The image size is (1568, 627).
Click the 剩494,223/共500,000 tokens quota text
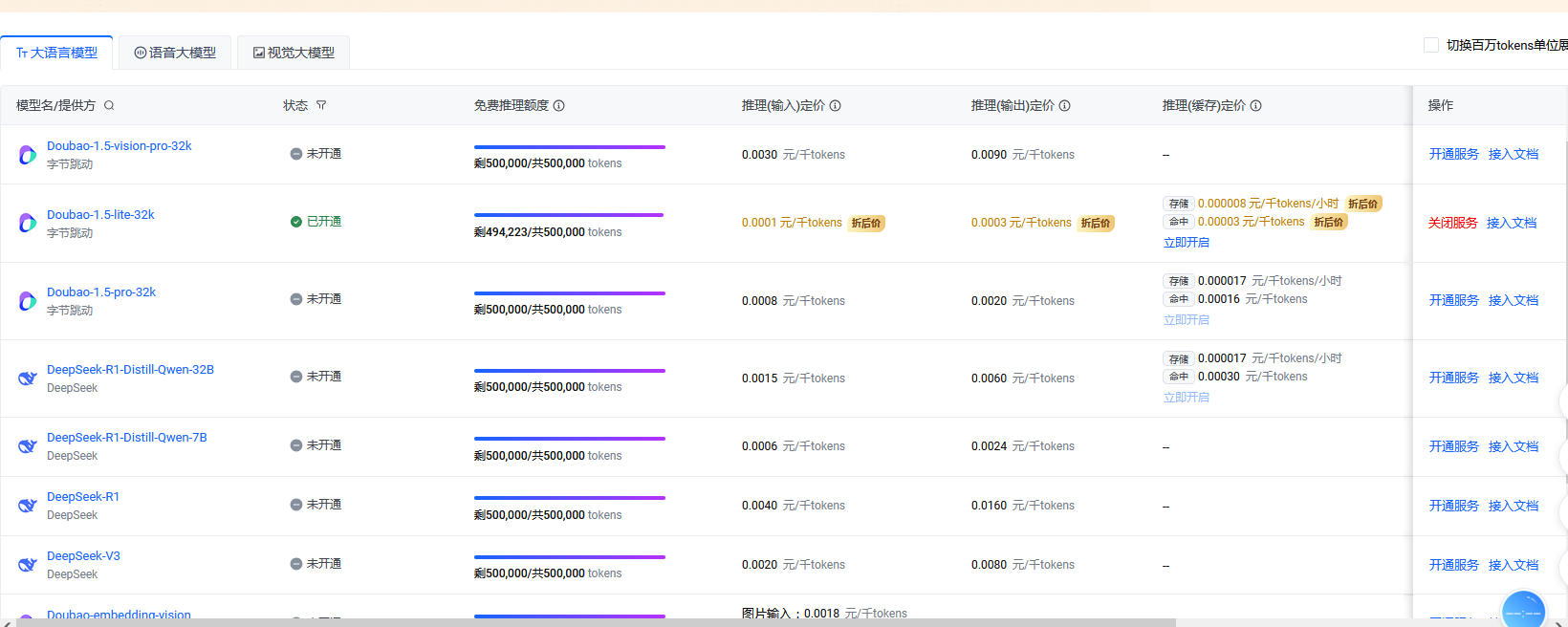coord(548,232)
